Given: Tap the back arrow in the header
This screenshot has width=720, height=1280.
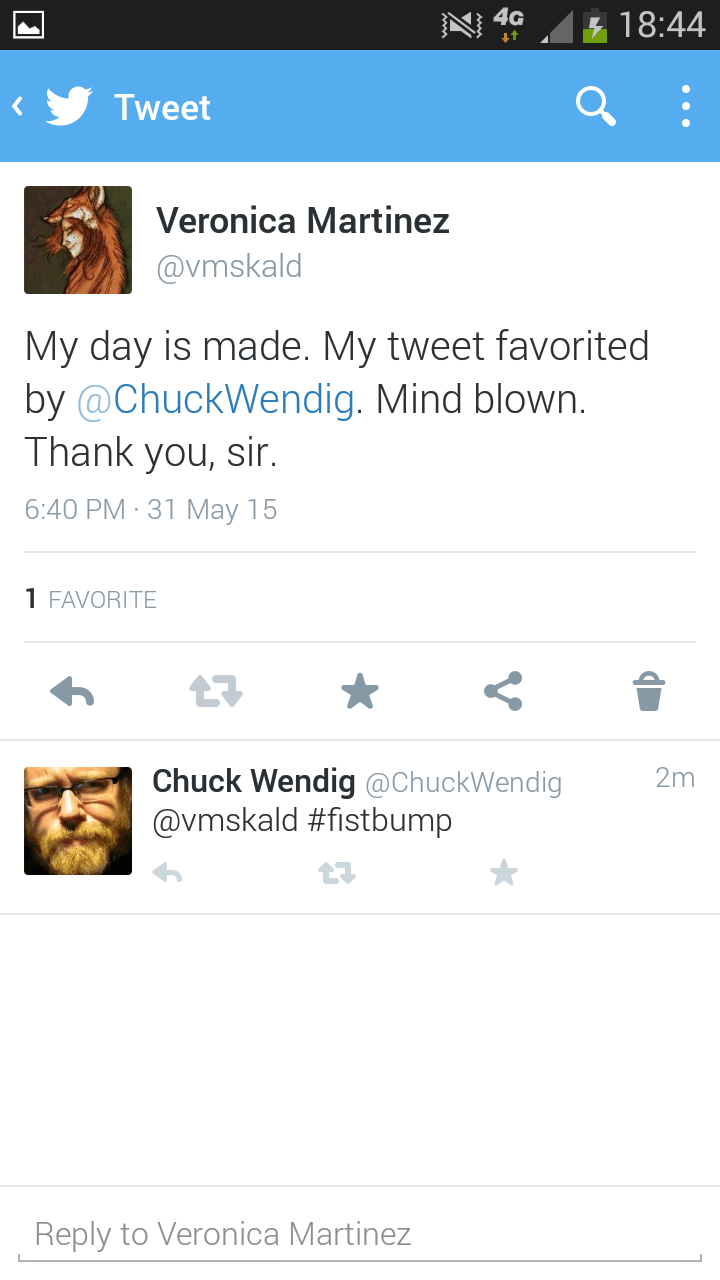Looking at the screenshot, I should pyautogui.click(x=17, y=106).
